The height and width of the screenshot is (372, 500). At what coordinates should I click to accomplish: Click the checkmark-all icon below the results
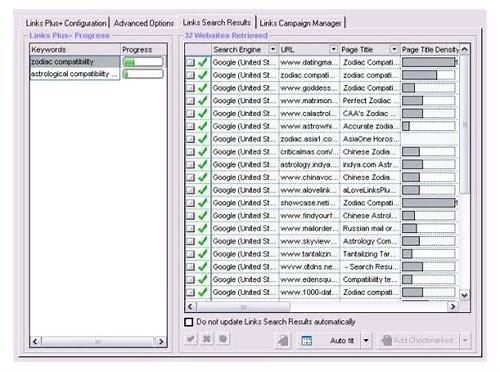(x=190, y=339)
